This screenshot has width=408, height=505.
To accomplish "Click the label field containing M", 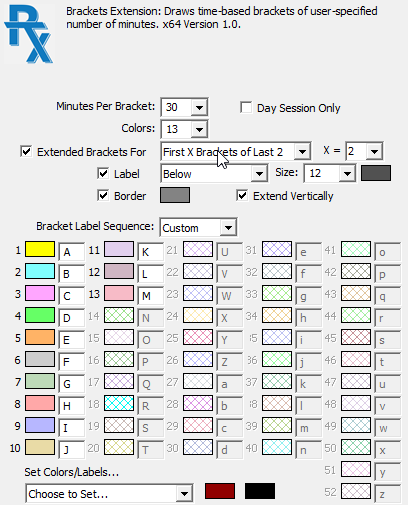I will [151, 296].
